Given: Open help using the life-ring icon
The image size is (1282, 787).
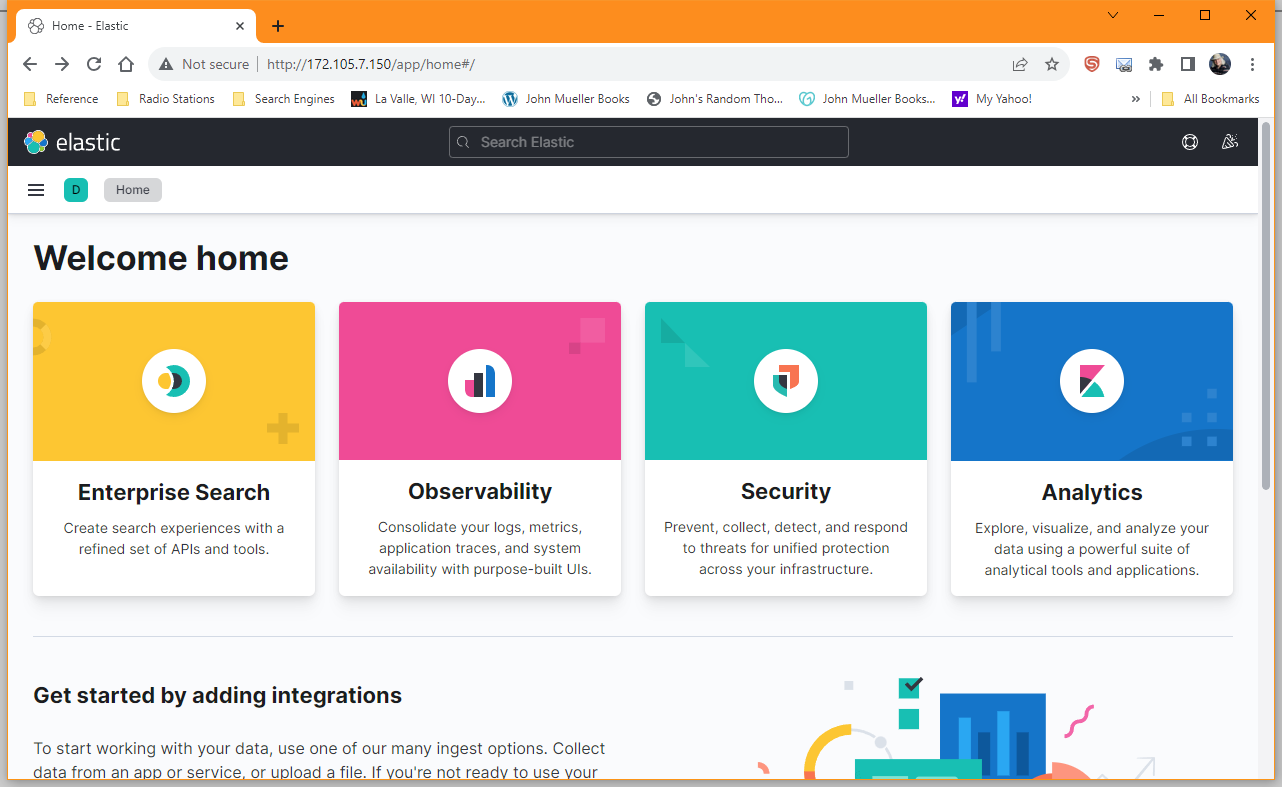Looking at the screenshot, I should pos(1189,142).
